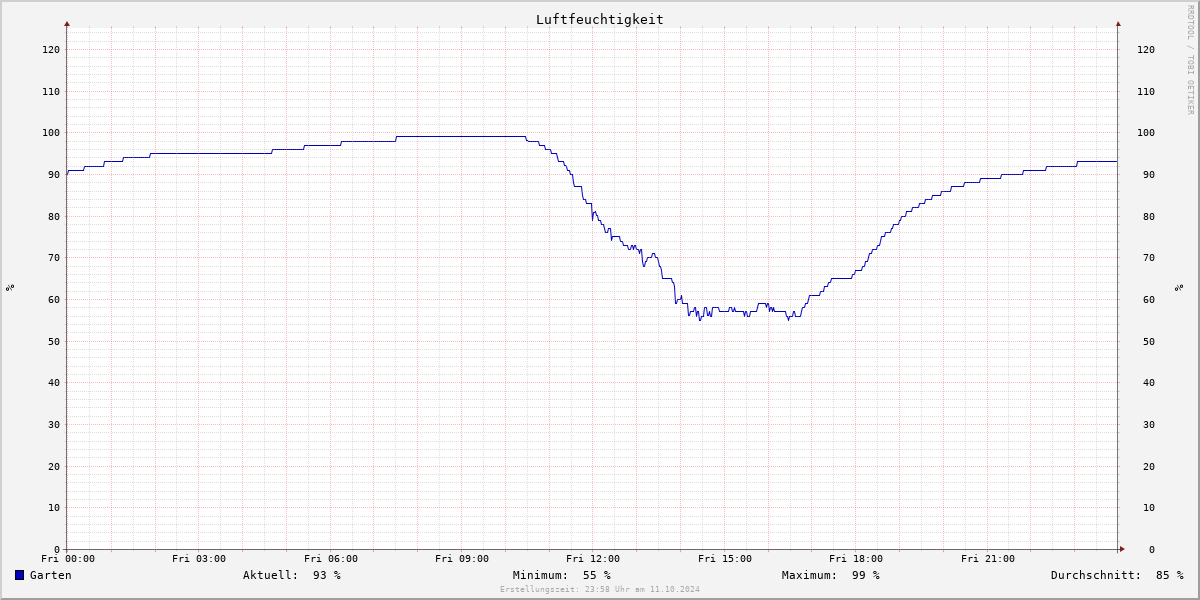1200x600 pixels.
Task: Click the 60 label on the right axis
Action: (x=1149, y=299)
